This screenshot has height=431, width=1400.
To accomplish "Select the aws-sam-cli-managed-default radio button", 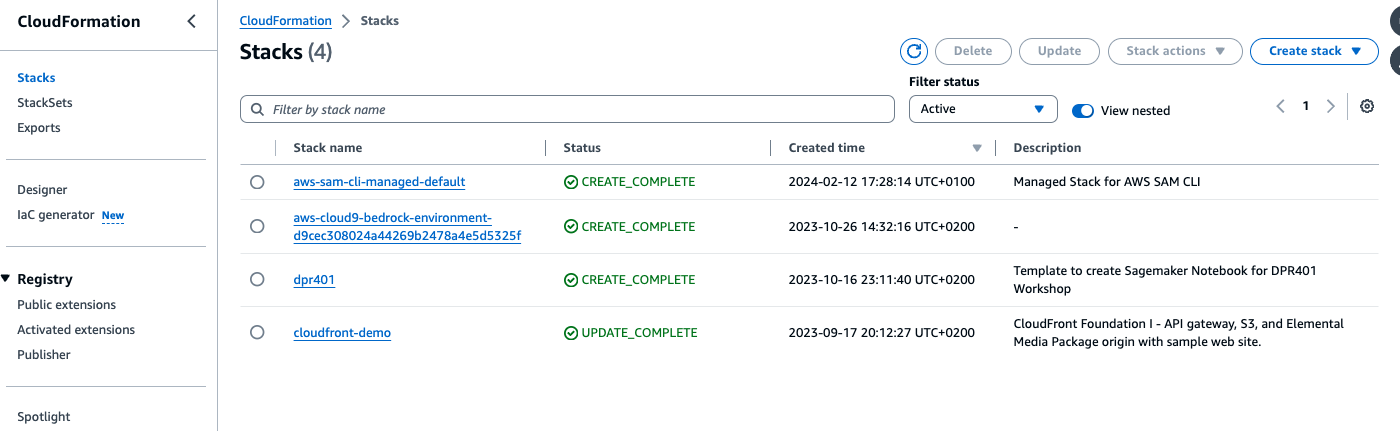I will [257, 182].
